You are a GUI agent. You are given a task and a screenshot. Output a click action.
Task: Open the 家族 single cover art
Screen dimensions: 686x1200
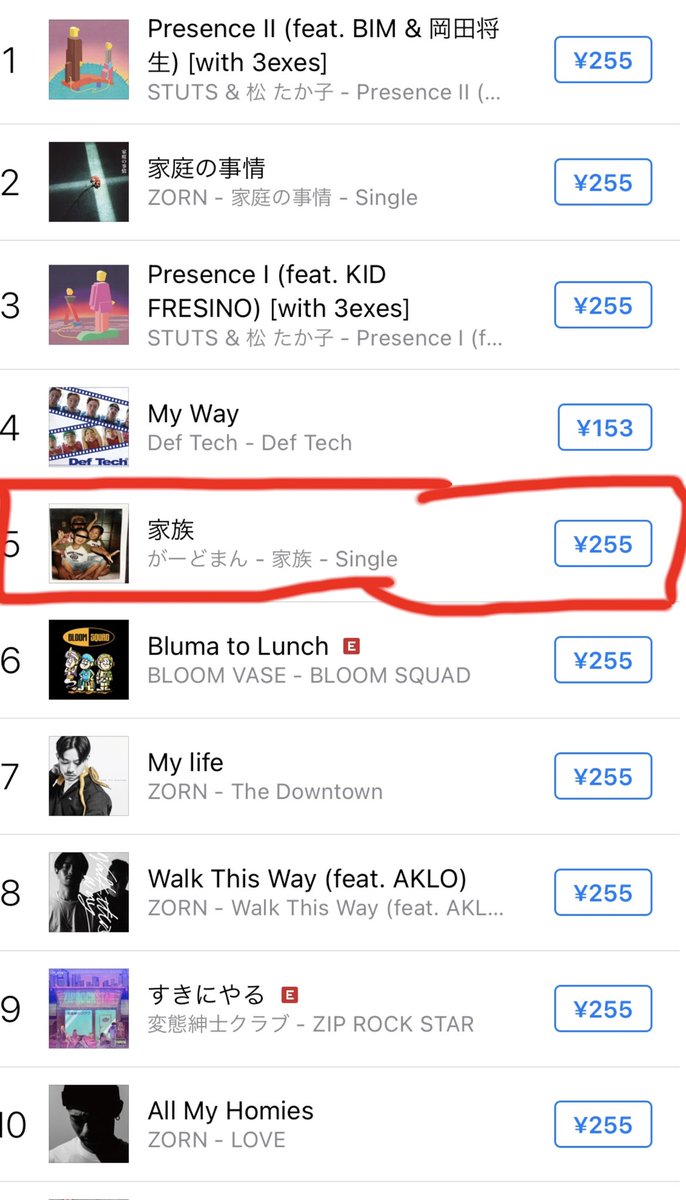coord(89,543)
